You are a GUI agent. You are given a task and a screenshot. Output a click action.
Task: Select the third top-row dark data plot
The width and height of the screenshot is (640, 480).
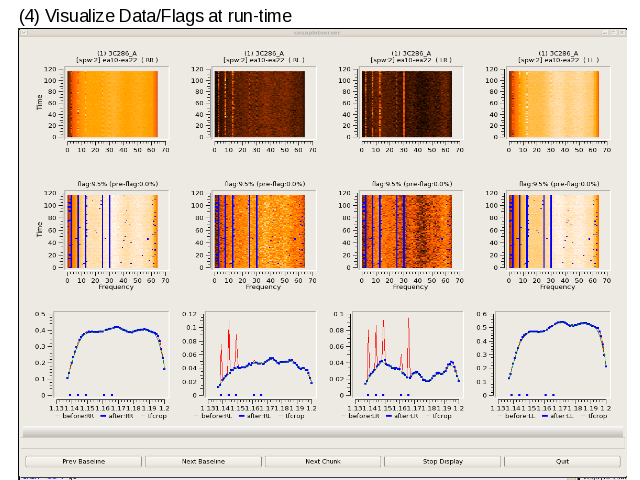tap(407, 104)
